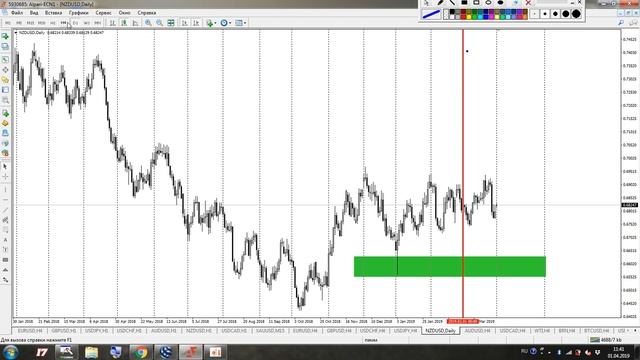Open the Вид menu

pos(34,13)
